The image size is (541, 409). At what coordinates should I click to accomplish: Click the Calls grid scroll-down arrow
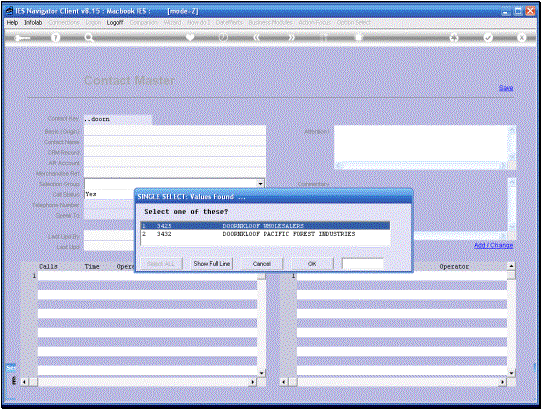point(262,373)
